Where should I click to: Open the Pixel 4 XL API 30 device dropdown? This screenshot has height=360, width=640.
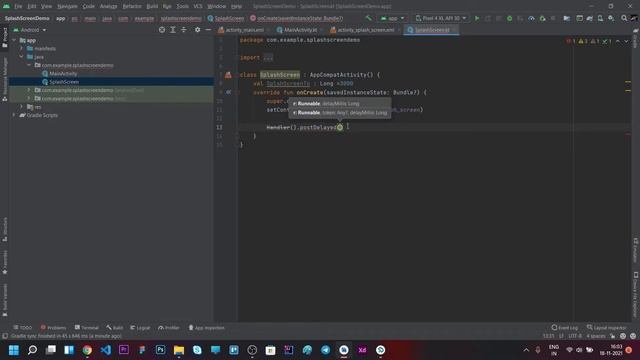pyautogui.click(x=441, y=18)
